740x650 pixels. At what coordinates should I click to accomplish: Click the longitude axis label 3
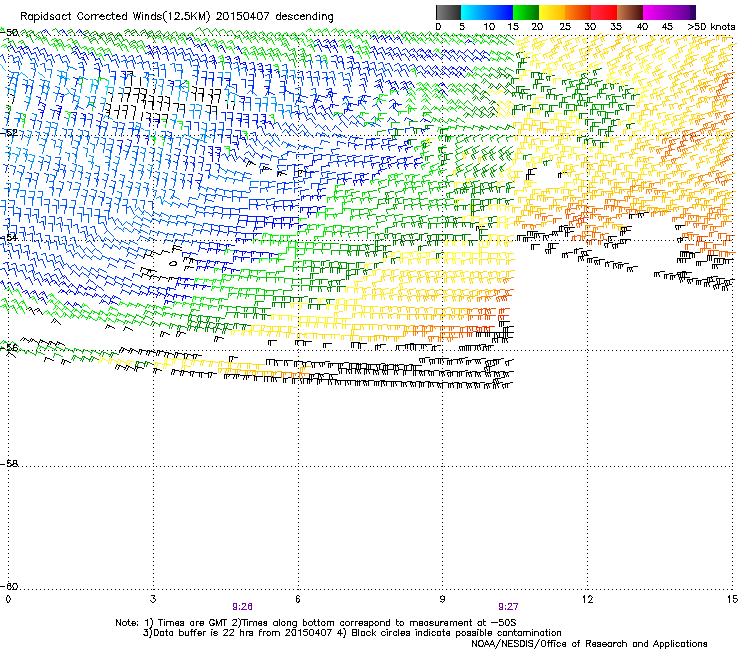tap(153, 599)
